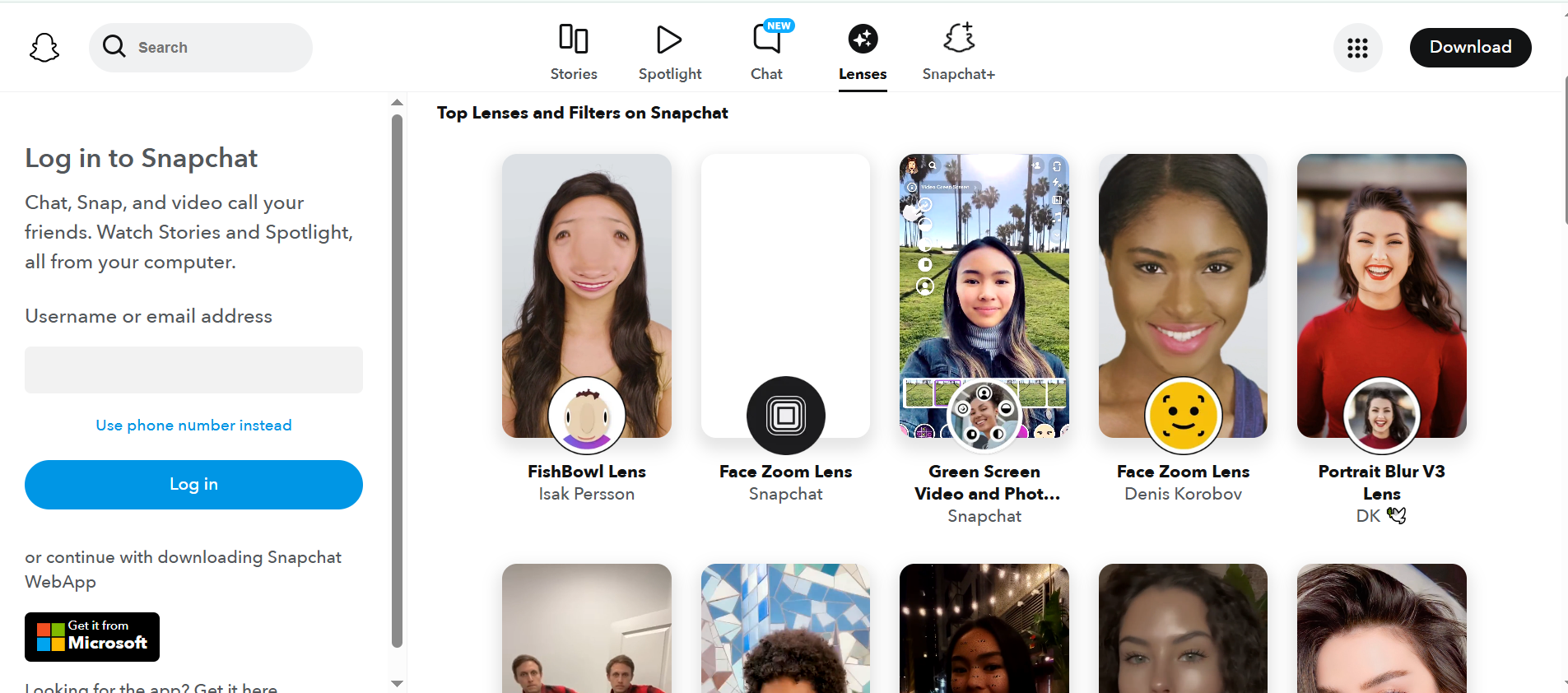The height and width of the screenshot is (693, 1568).
Task: Click the FishBowl Lens title
Action: (x=587, y=472)
